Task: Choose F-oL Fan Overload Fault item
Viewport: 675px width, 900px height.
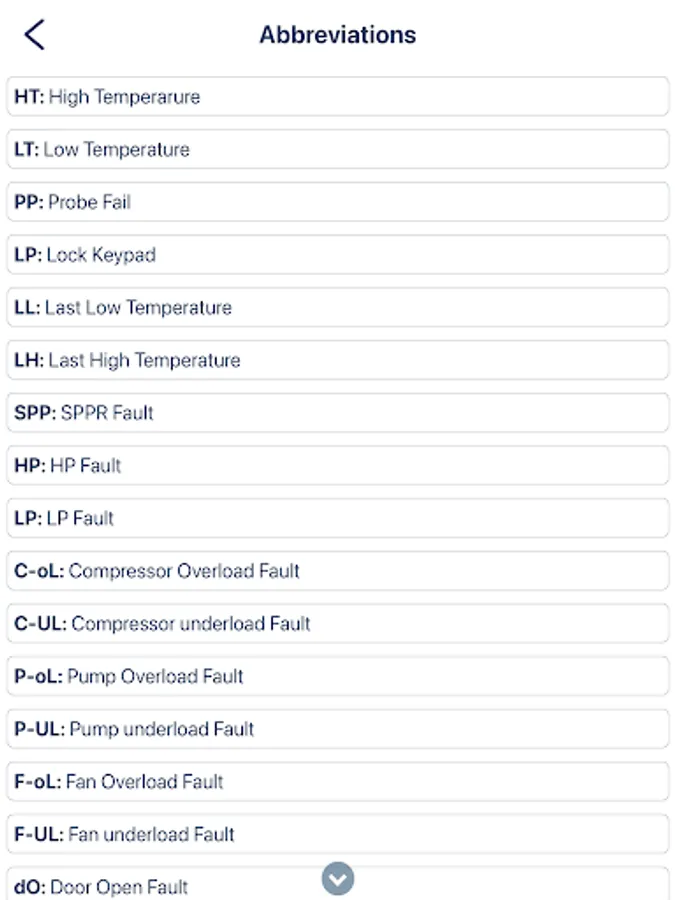Action: (337, 782)
